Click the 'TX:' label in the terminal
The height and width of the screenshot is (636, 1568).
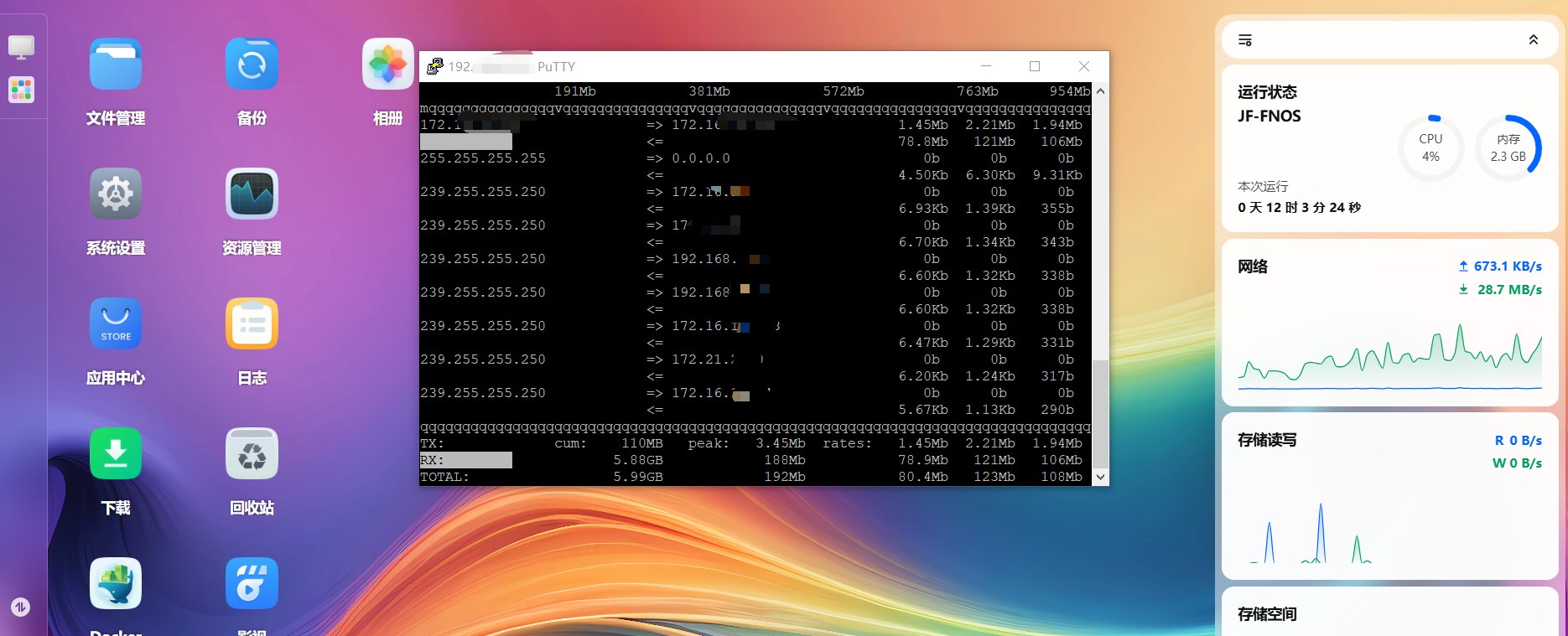(x=433, y=443)
